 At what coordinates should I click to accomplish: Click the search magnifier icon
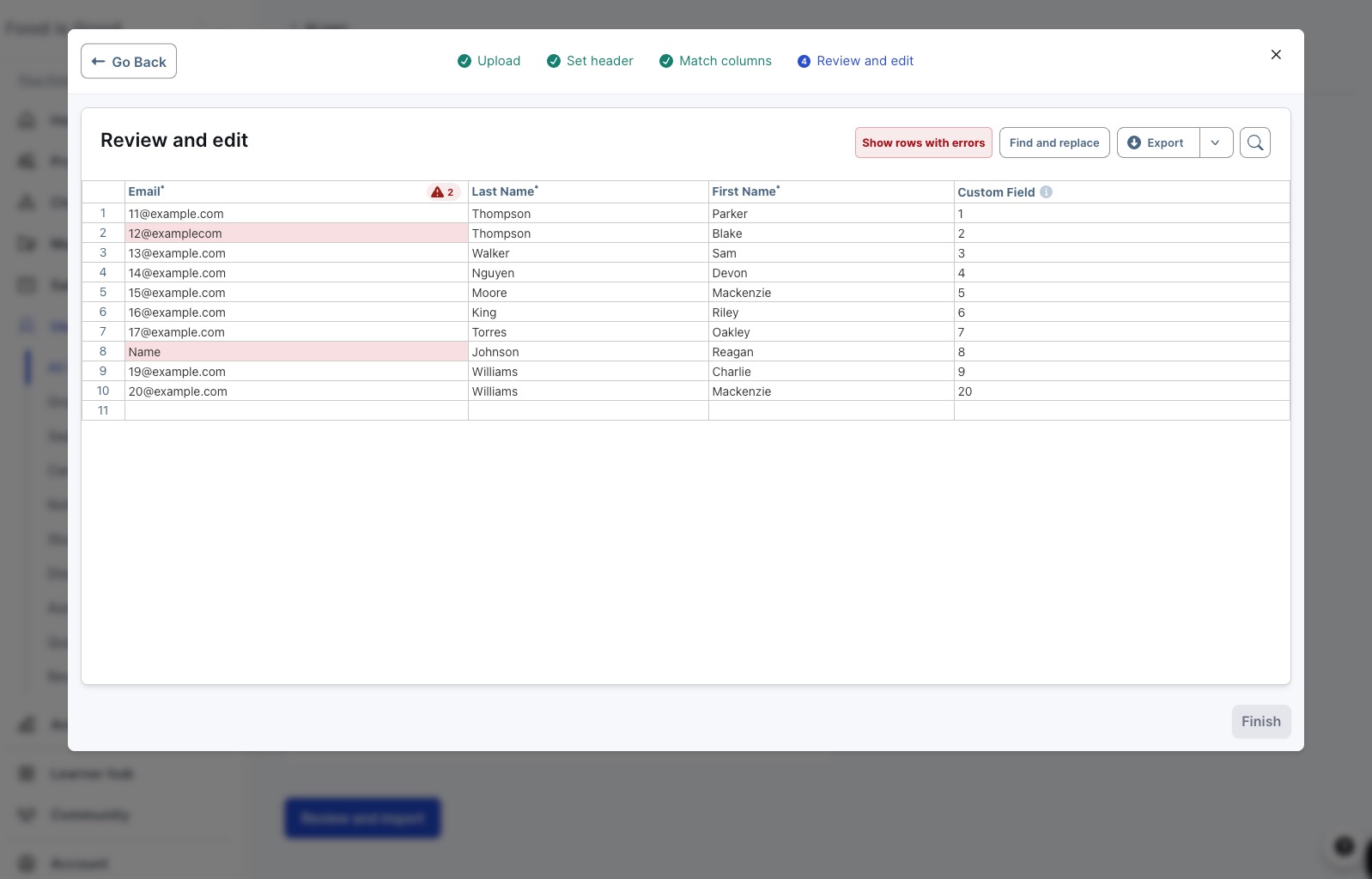click(1255, 142)
